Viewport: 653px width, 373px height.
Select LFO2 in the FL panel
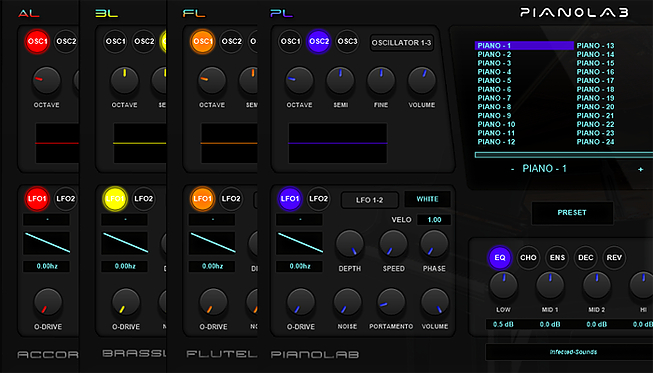pyautogui.click(x=231, y=199)
